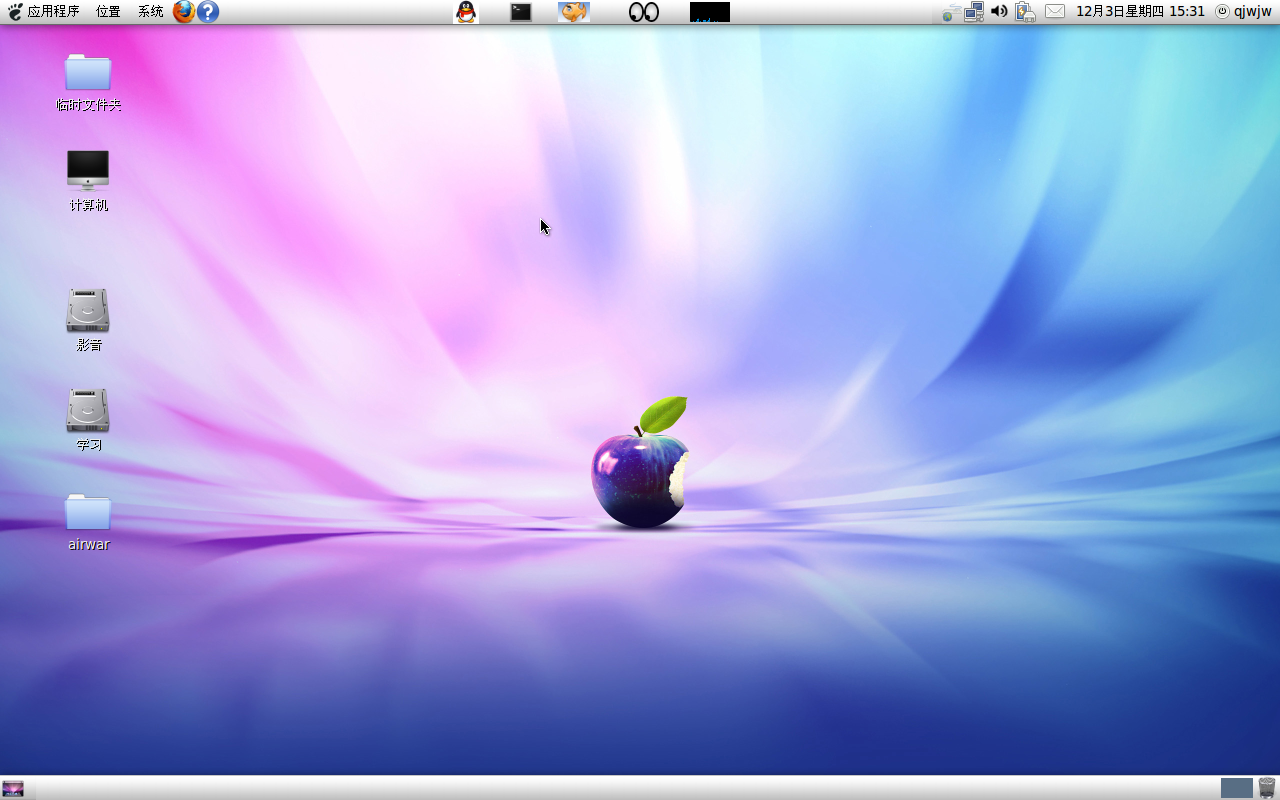Open the mail envelope indicator
1280x800 pixels.
tap(1055, 12)
